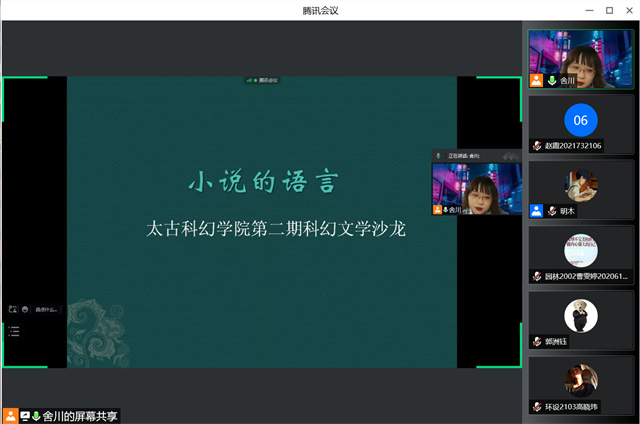Click the green microphone icon beside 舍川's name
This screenshot has height=424, width=640.
click(552, 80)
